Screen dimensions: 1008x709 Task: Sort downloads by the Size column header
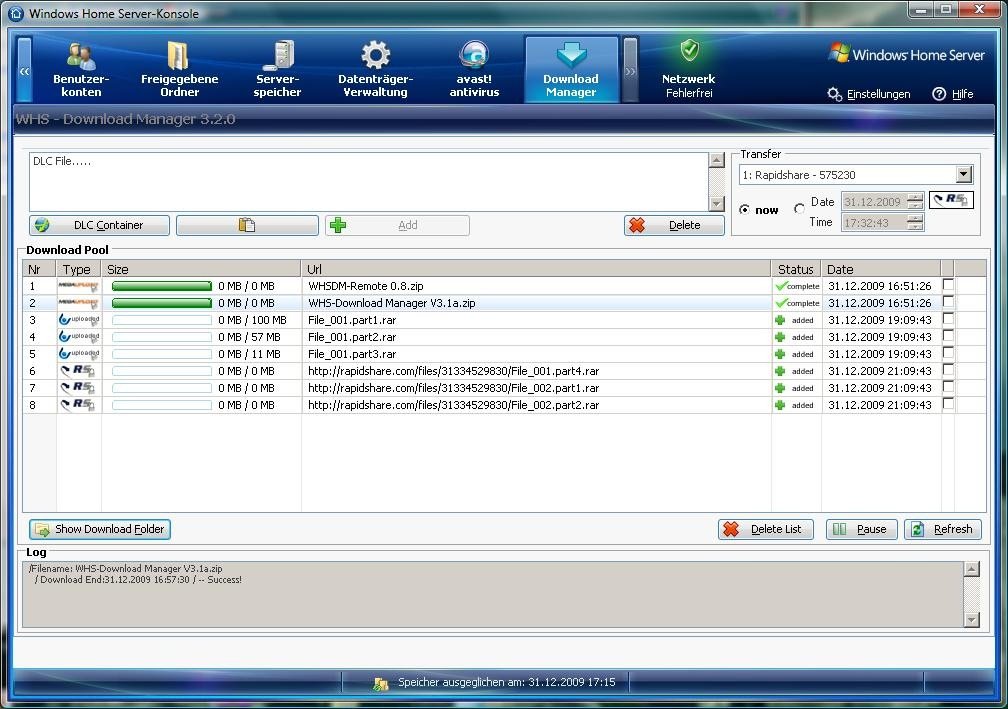point(201,269)
